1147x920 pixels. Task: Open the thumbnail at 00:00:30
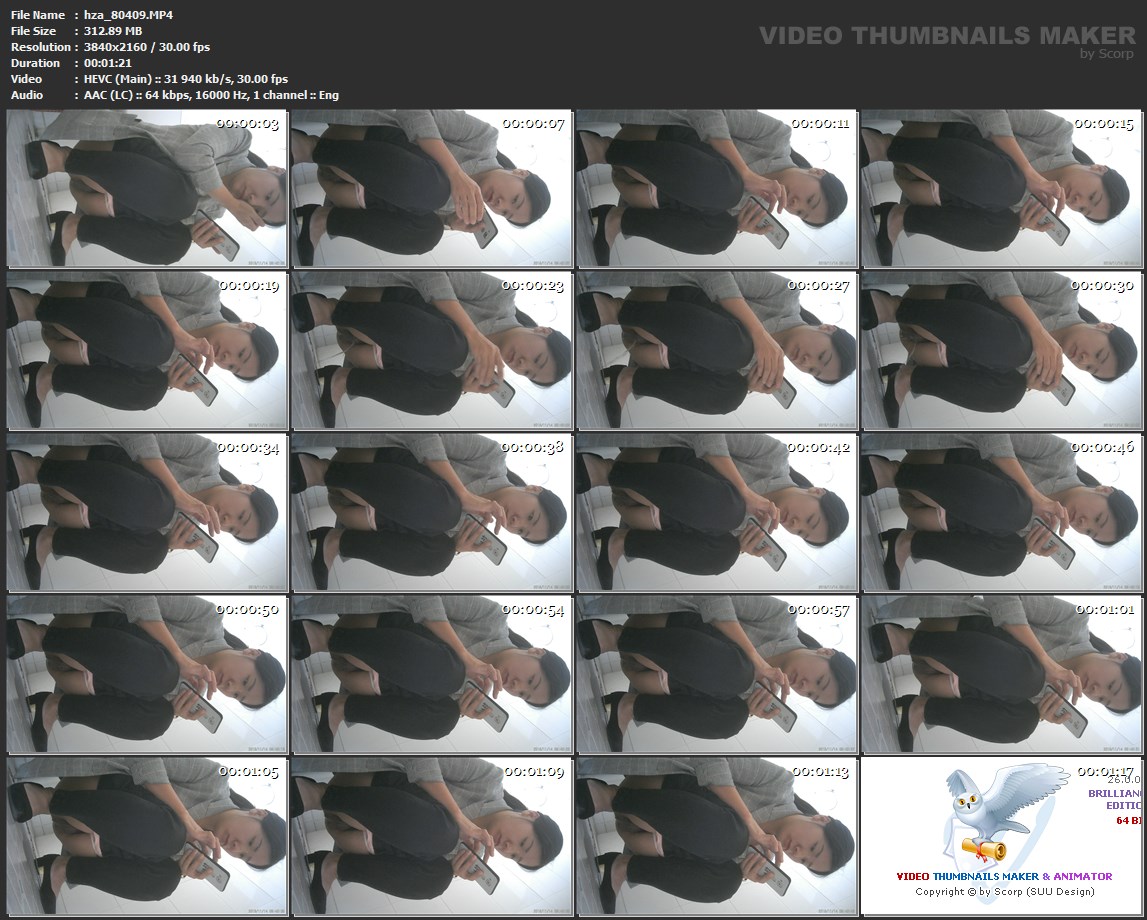coord(1001,350)
